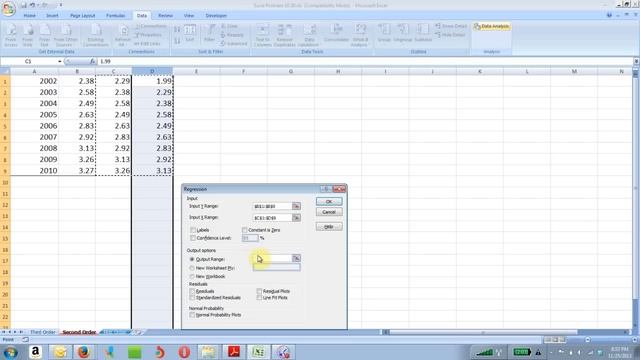
Task: Check Line Fit Plots checkbox
Action: click(259, 298)
